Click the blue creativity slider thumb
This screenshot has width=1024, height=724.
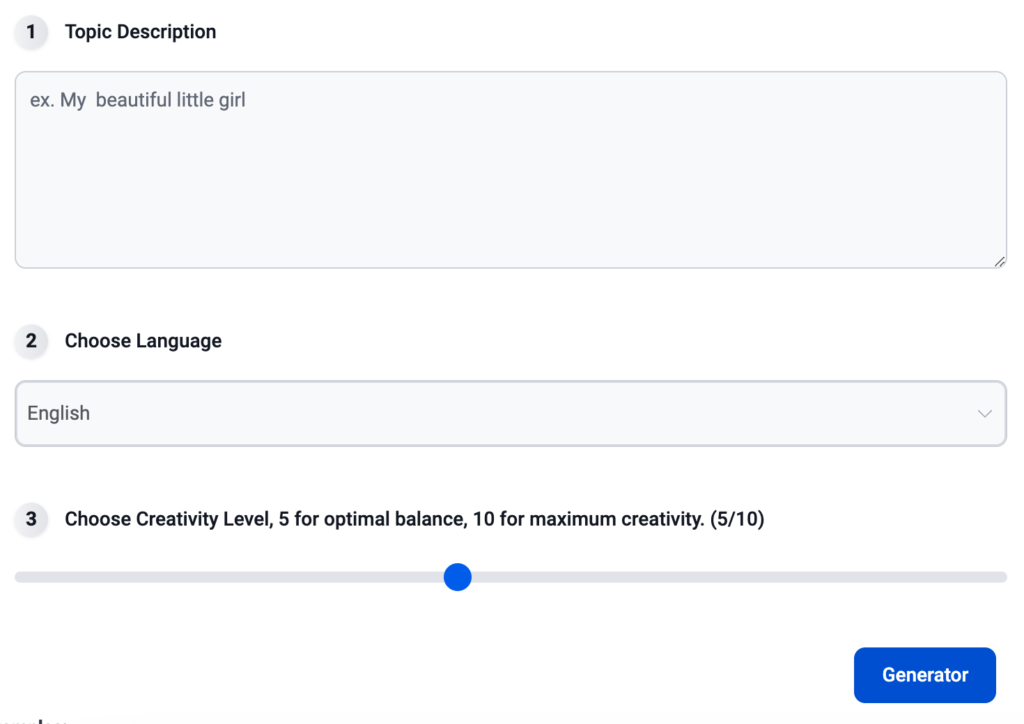(x=457, y=577)
